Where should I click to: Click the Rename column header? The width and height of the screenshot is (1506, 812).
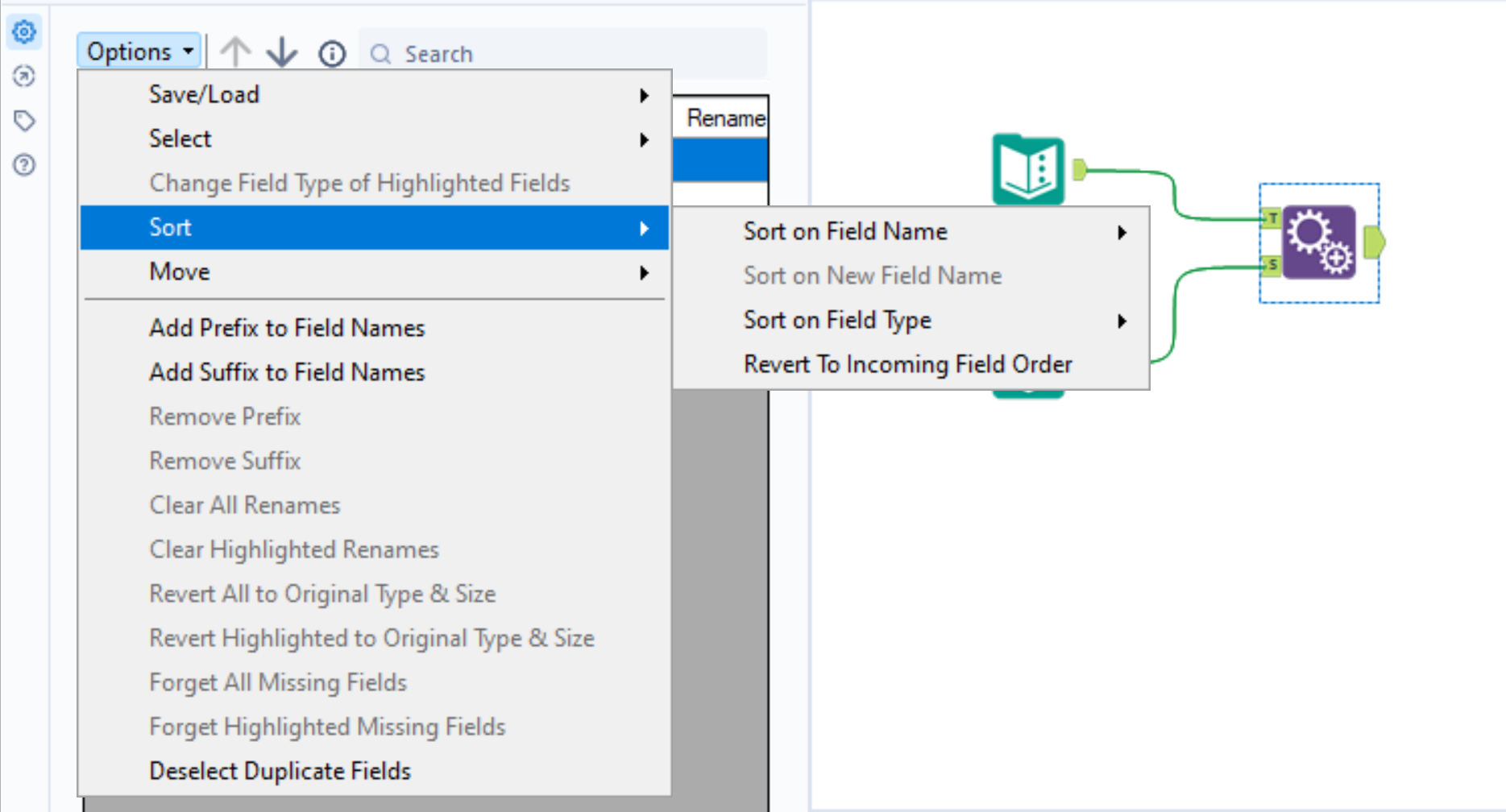pos(725,118)
